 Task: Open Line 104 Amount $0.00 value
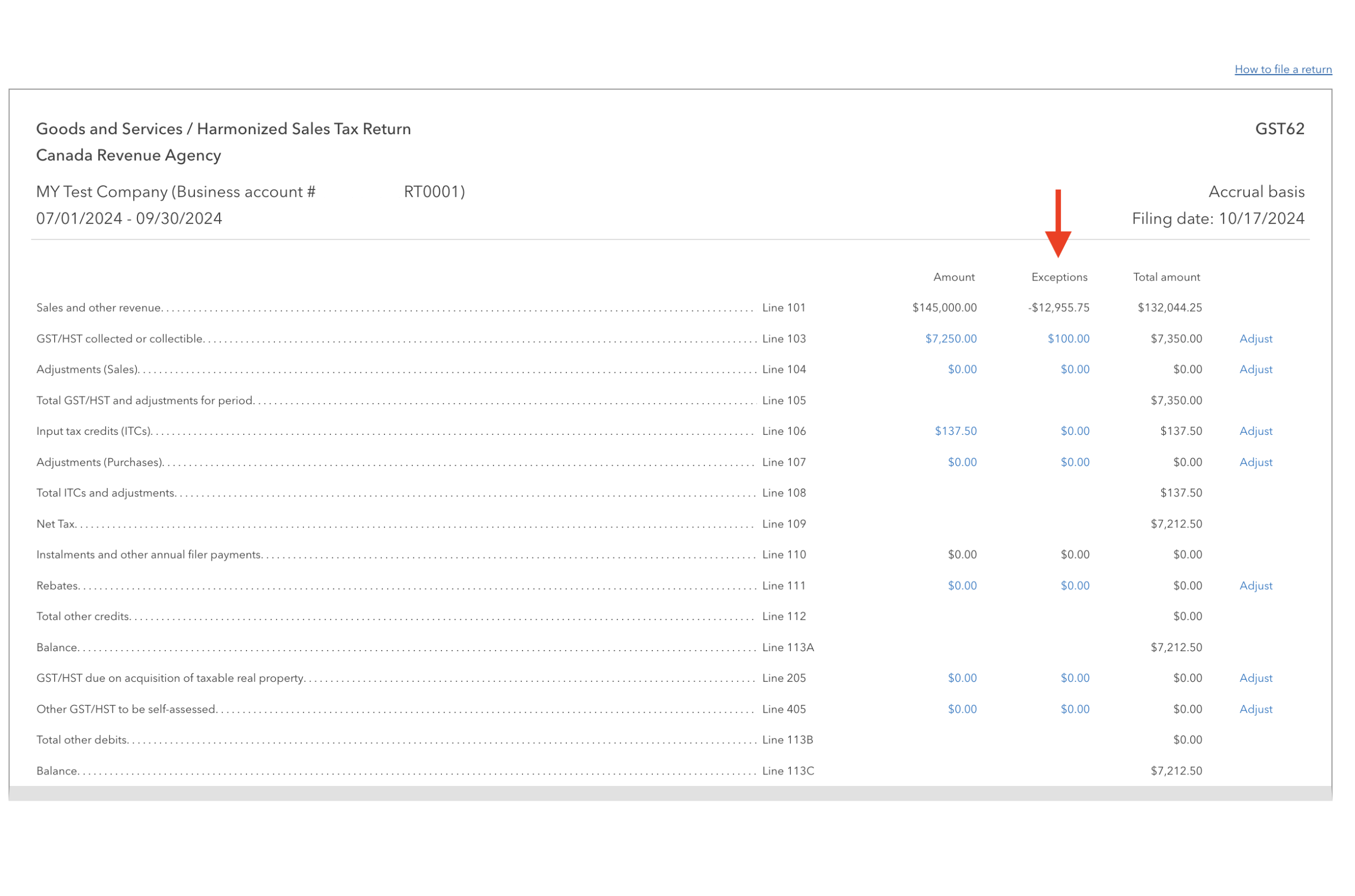pyautogui.click(x=962, y=370)
